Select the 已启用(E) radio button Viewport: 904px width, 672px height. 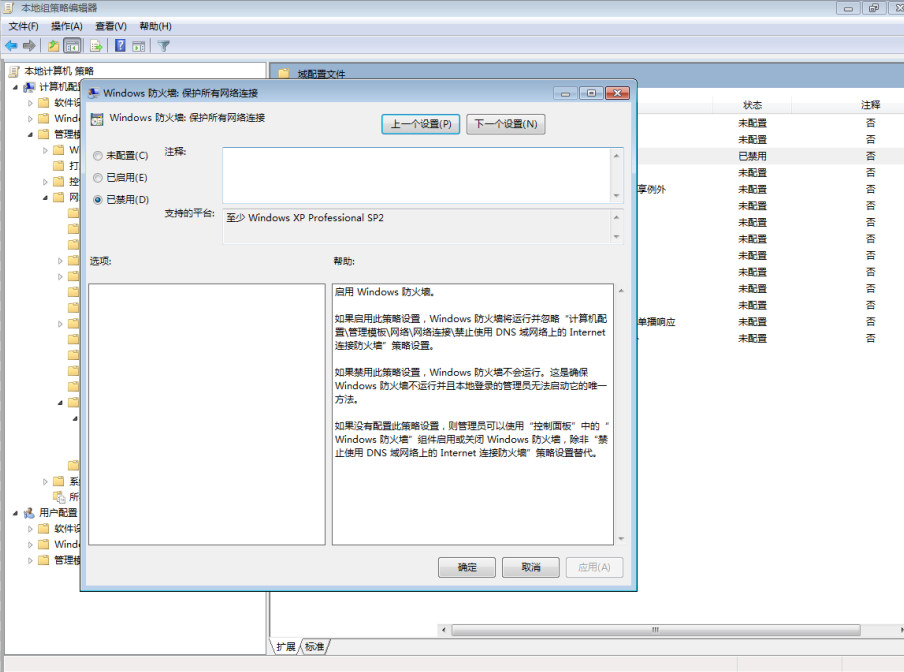tap(98, 178)
